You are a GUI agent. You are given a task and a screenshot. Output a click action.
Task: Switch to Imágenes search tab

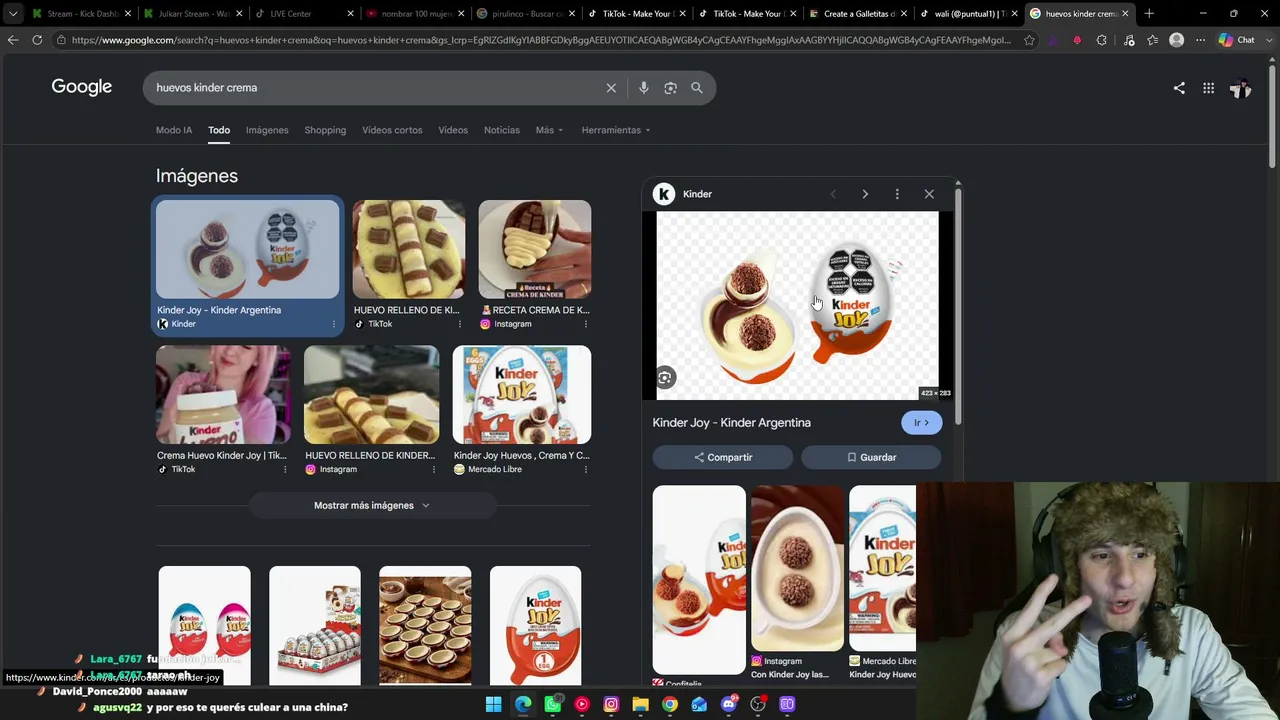(x=267, y=130)
